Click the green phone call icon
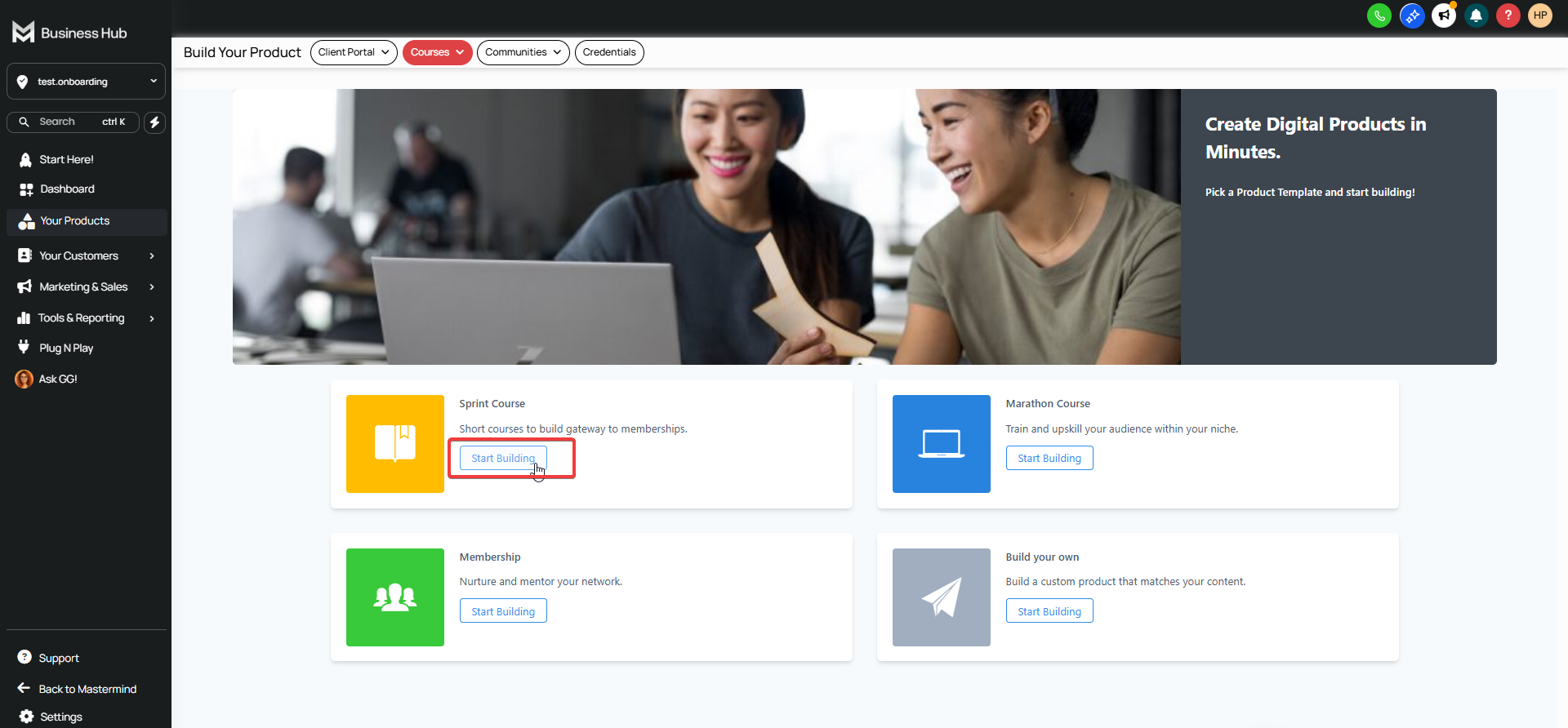This screenshot has height=728, width=1568. (1379, 16)
